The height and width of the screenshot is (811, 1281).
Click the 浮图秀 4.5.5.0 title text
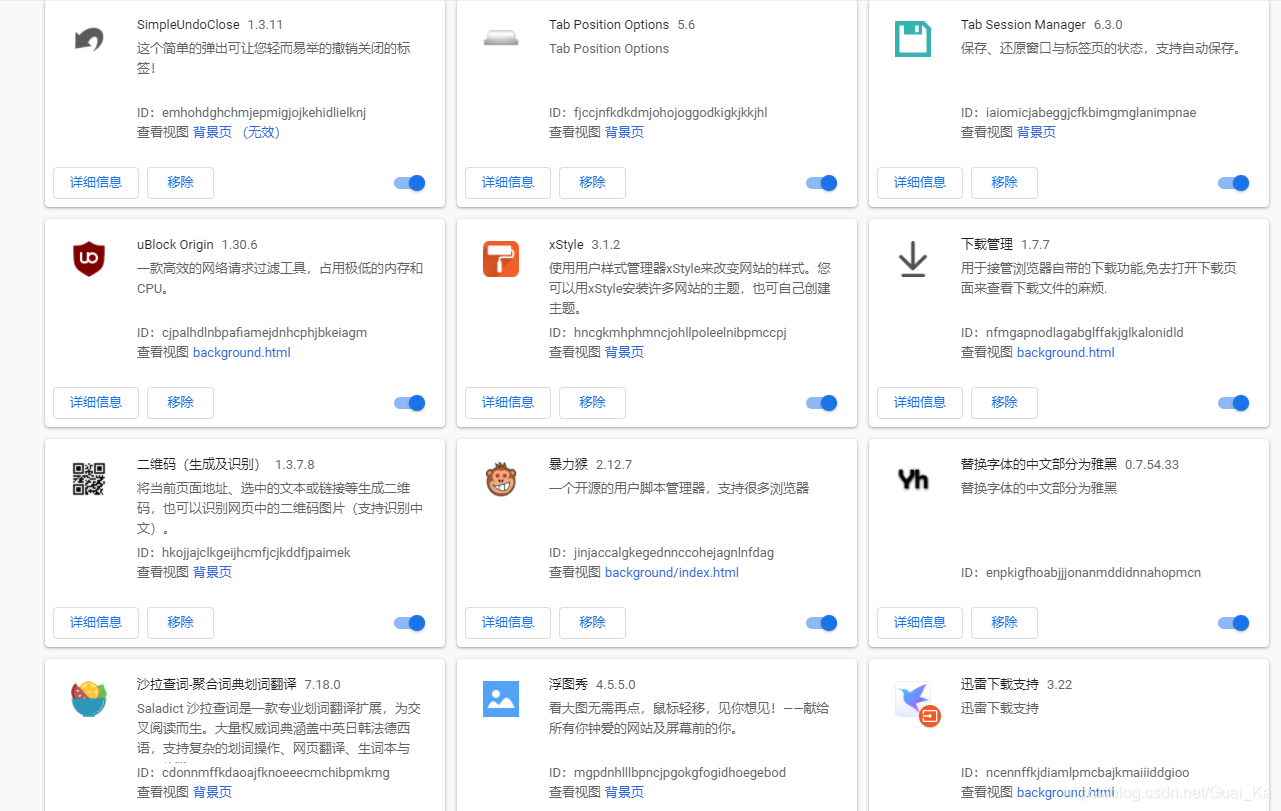pyautogui.click(x=592, y=684)
